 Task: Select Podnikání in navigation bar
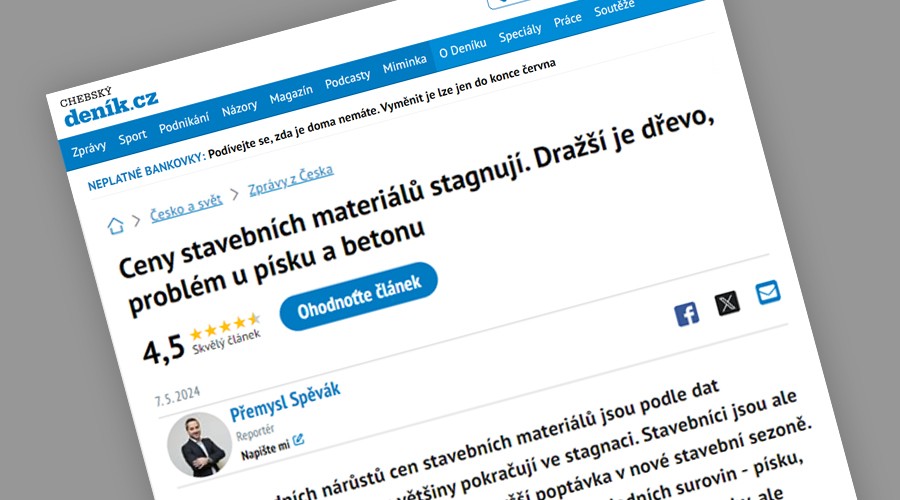click(x=184, y=123)
